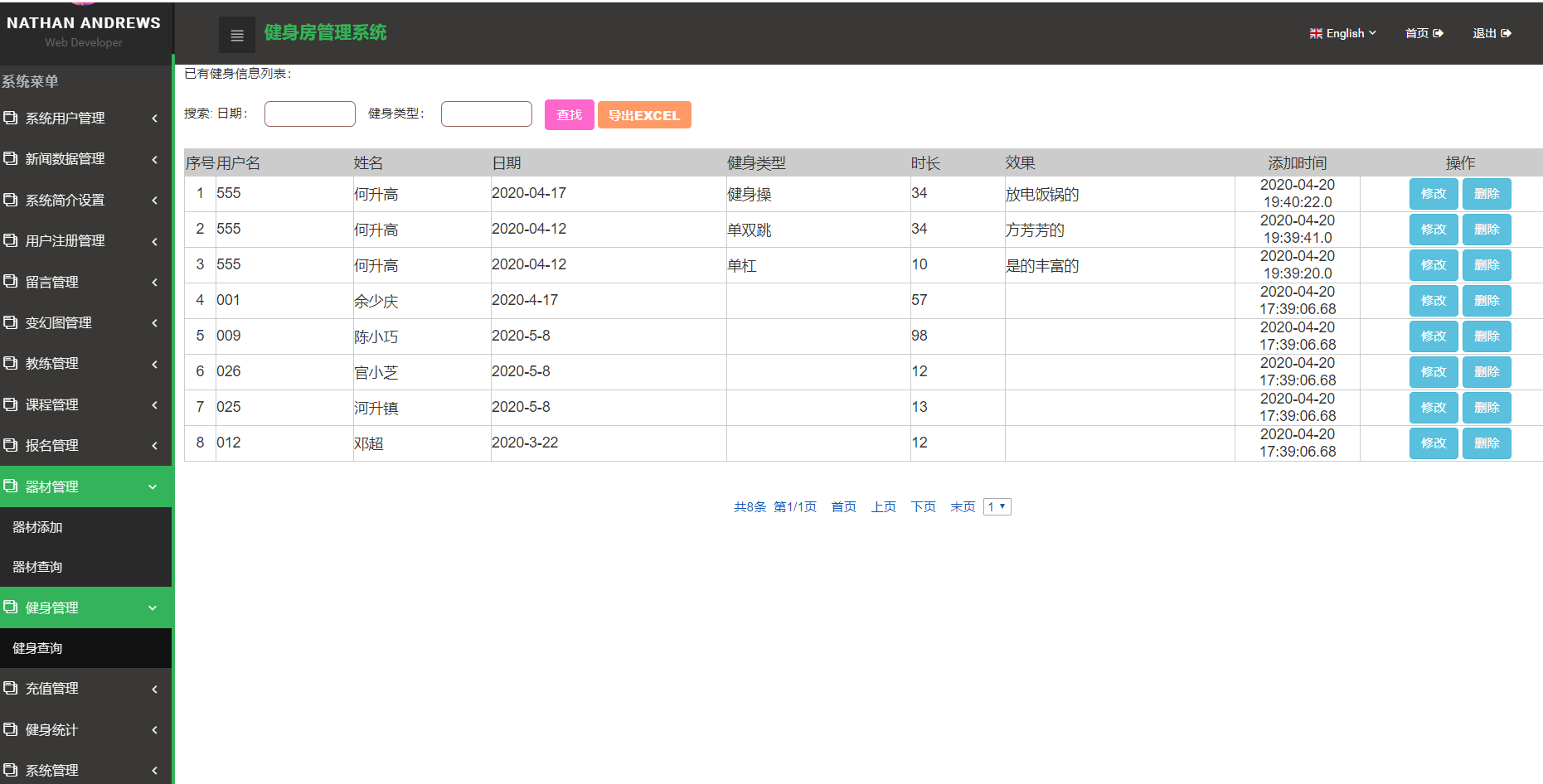Click 删除 for the 陈小巧 row
Screen dimensions: 1543x784
[x=1487, y=336]
